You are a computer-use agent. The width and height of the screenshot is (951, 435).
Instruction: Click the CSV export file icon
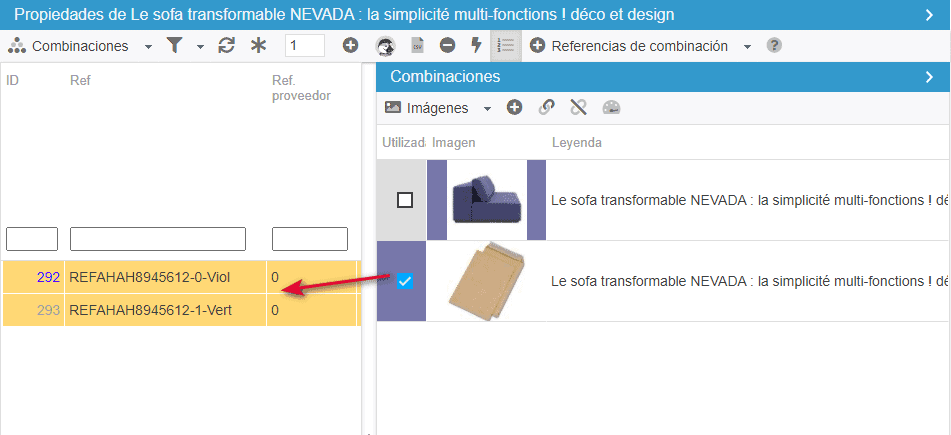click(x=418, y=46)
